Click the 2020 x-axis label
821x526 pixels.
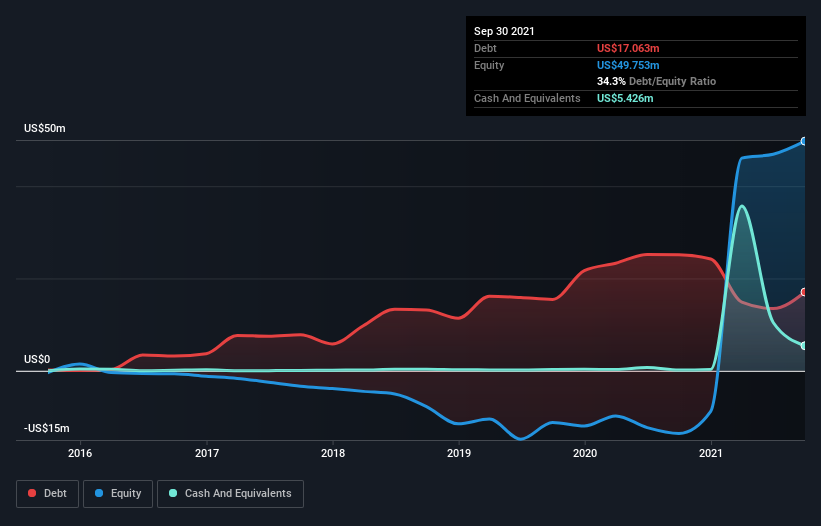[x=585, y=453]
